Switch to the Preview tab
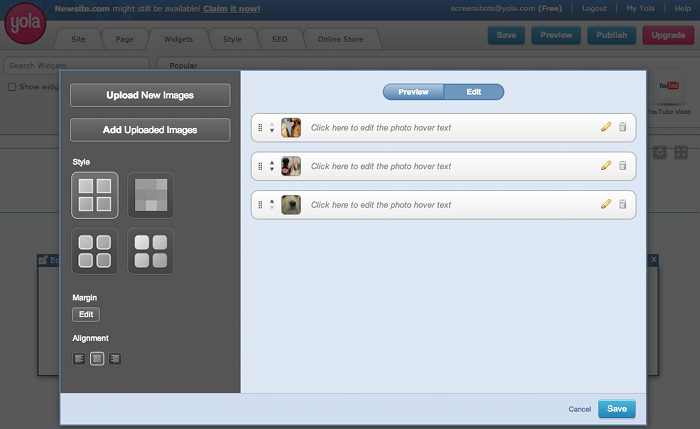The image size is (700, 429). [x=413, y=92]
